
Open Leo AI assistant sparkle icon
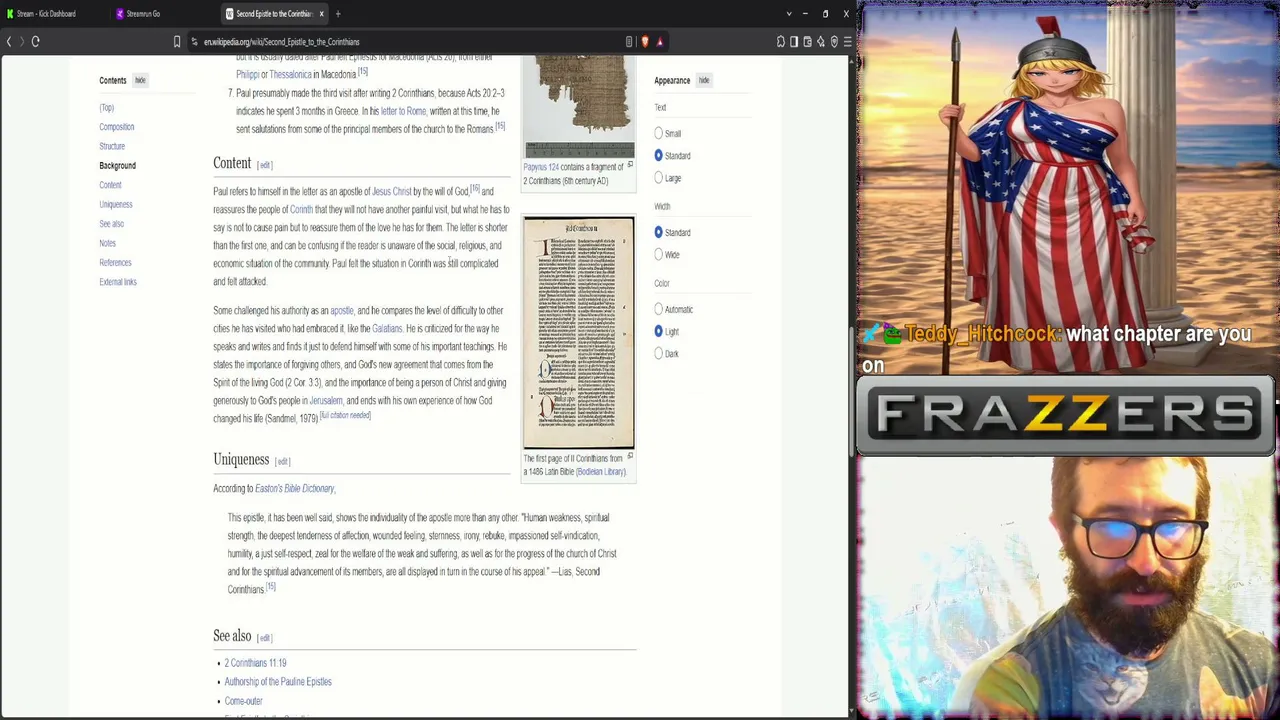click(821, 41)
